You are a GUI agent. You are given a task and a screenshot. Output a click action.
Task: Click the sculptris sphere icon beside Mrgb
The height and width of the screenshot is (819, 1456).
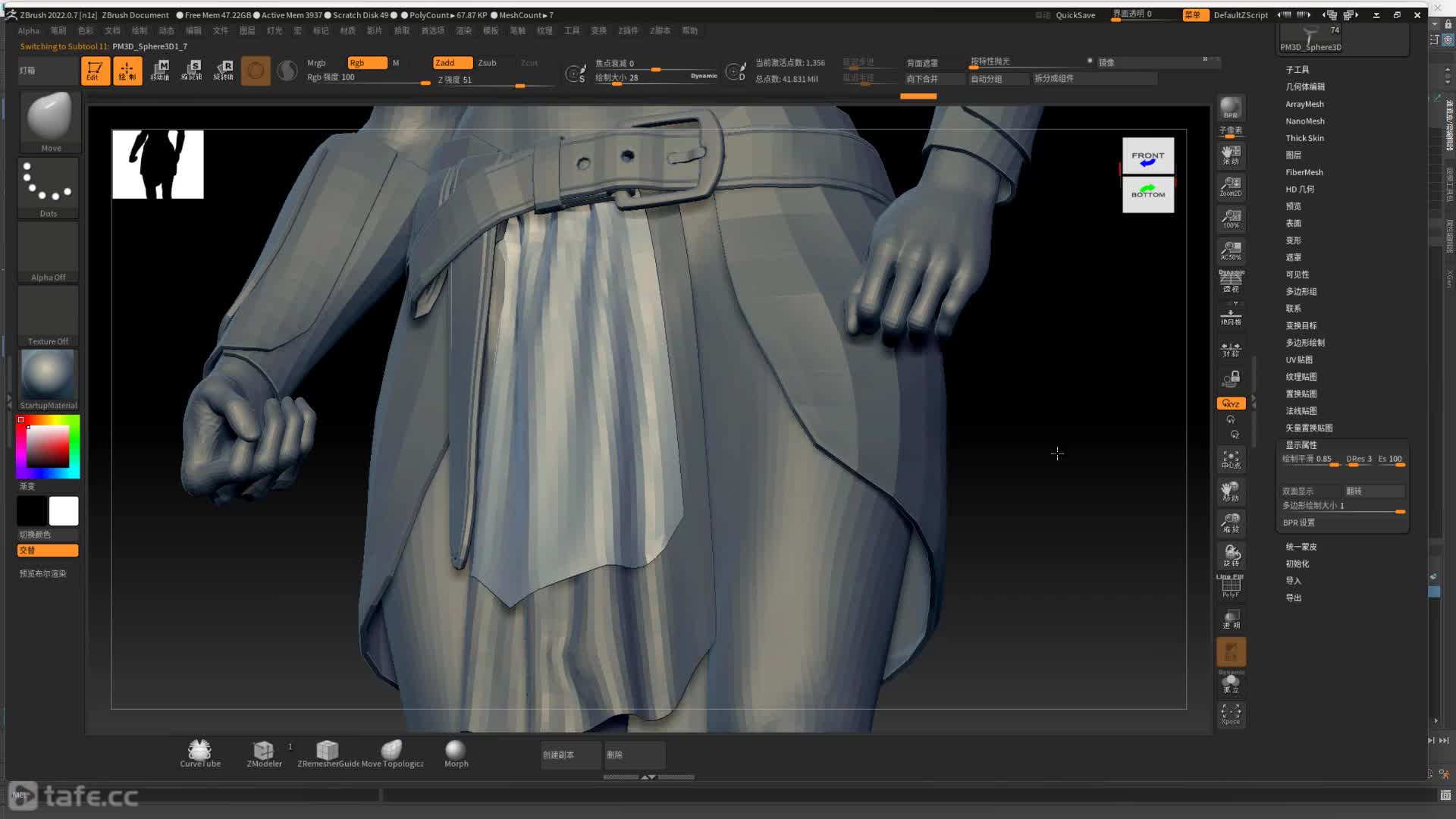[x=287, y=71]
